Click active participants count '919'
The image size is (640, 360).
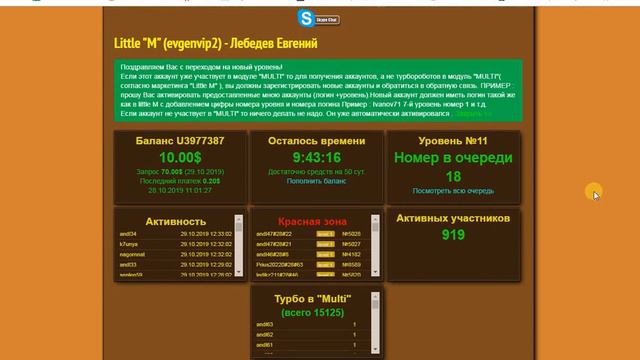click(x=453, y=235)
